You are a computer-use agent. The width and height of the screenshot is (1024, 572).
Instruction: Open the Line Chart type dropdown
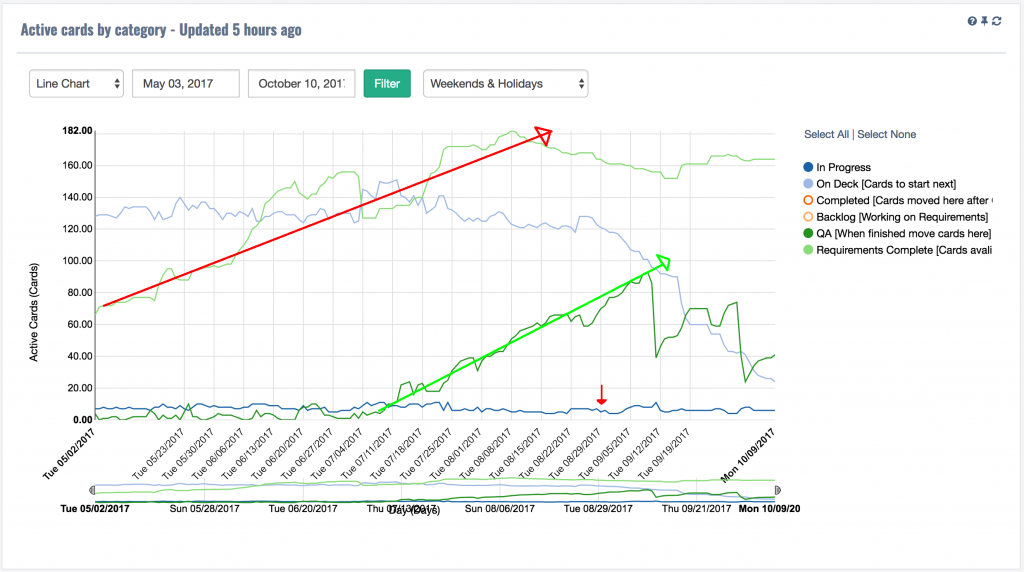[x=76, y=84]
